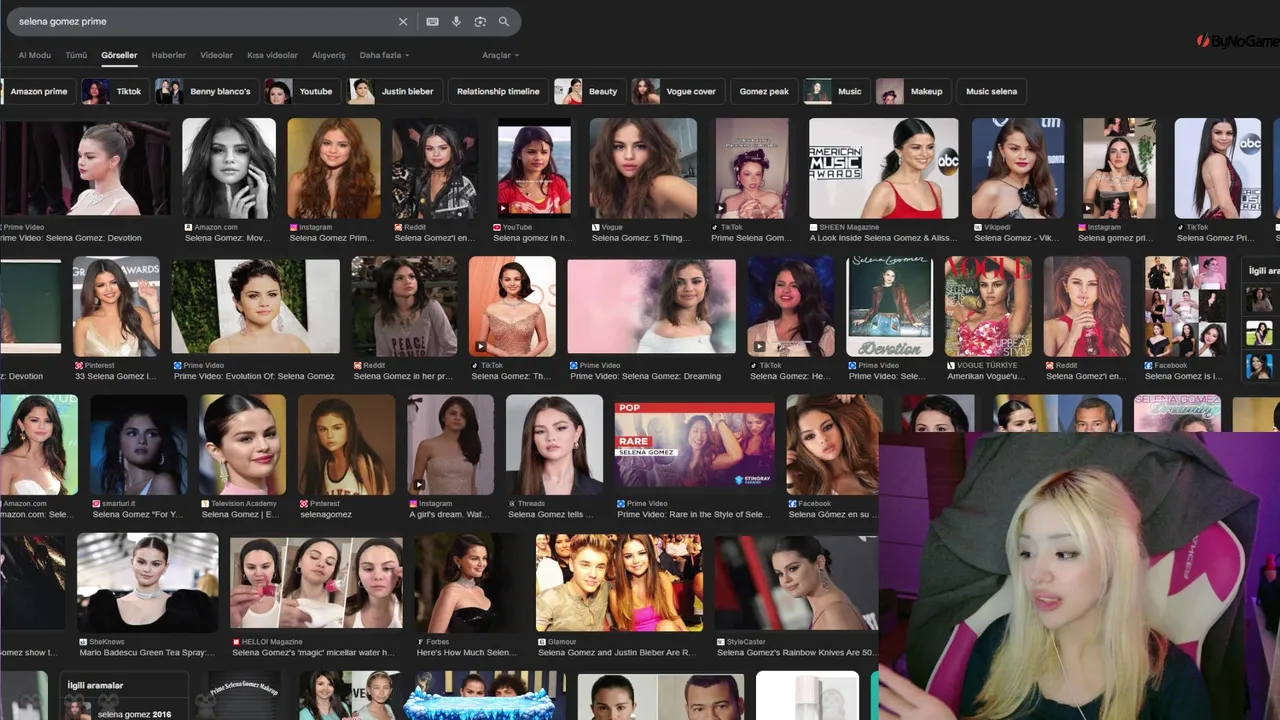Open the Facebook 'Selena Gomez is i...' collage image
Screen dimensions: 1280x720
(x=1185, y=306)
